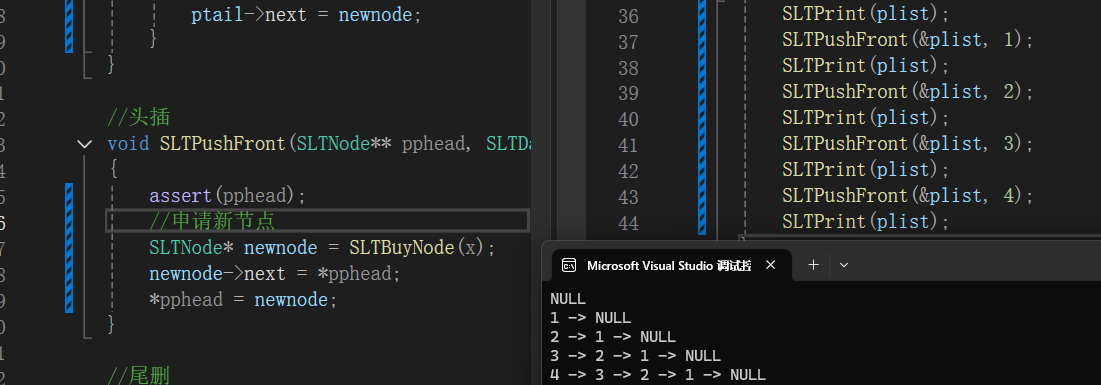Click 'SLTPushFront(&plist, 1);' in right editor
The width and height of the screenshot is (1101, 385).
point(908,39)
